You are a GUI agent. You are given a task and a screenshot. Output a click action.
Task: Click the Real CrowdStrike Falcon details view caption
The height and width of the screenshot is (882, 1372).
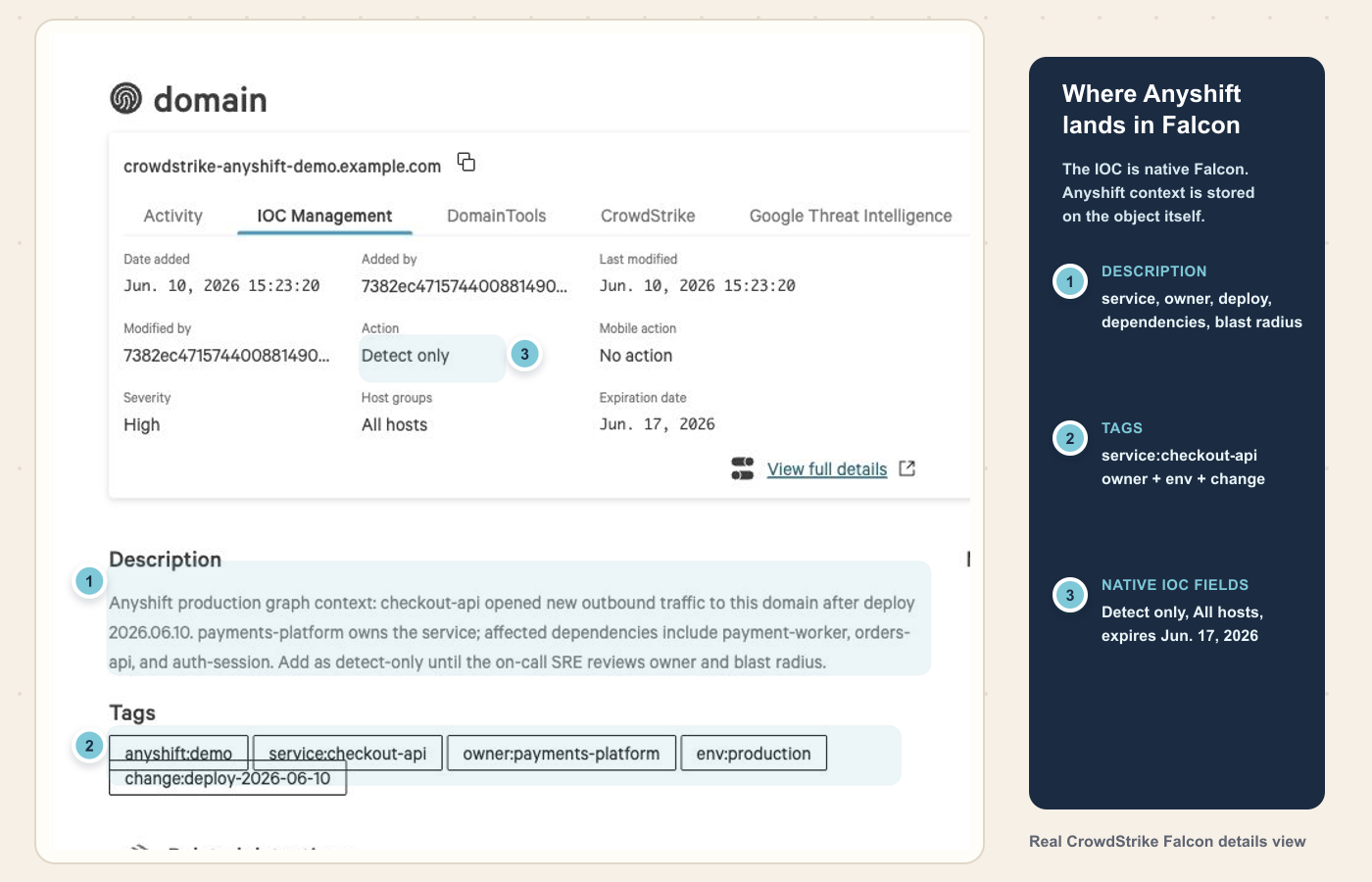(1167, 841)
